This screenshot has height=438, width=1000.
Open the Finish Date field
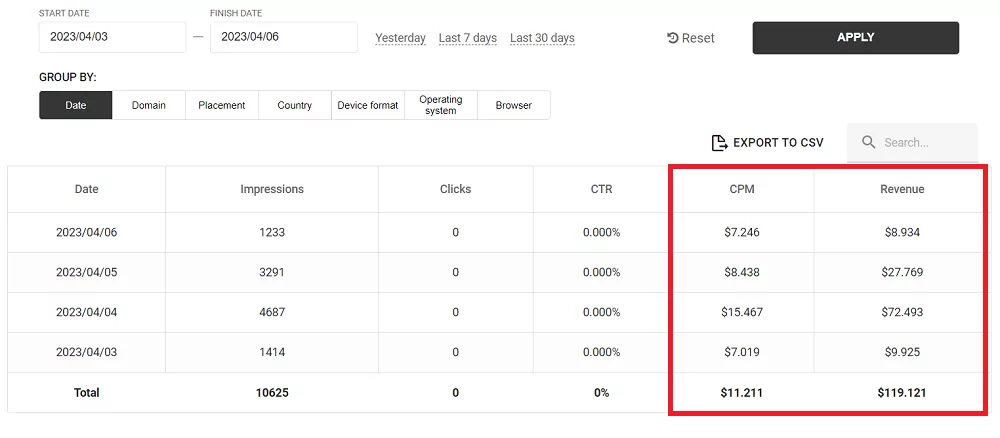point(283,37)
